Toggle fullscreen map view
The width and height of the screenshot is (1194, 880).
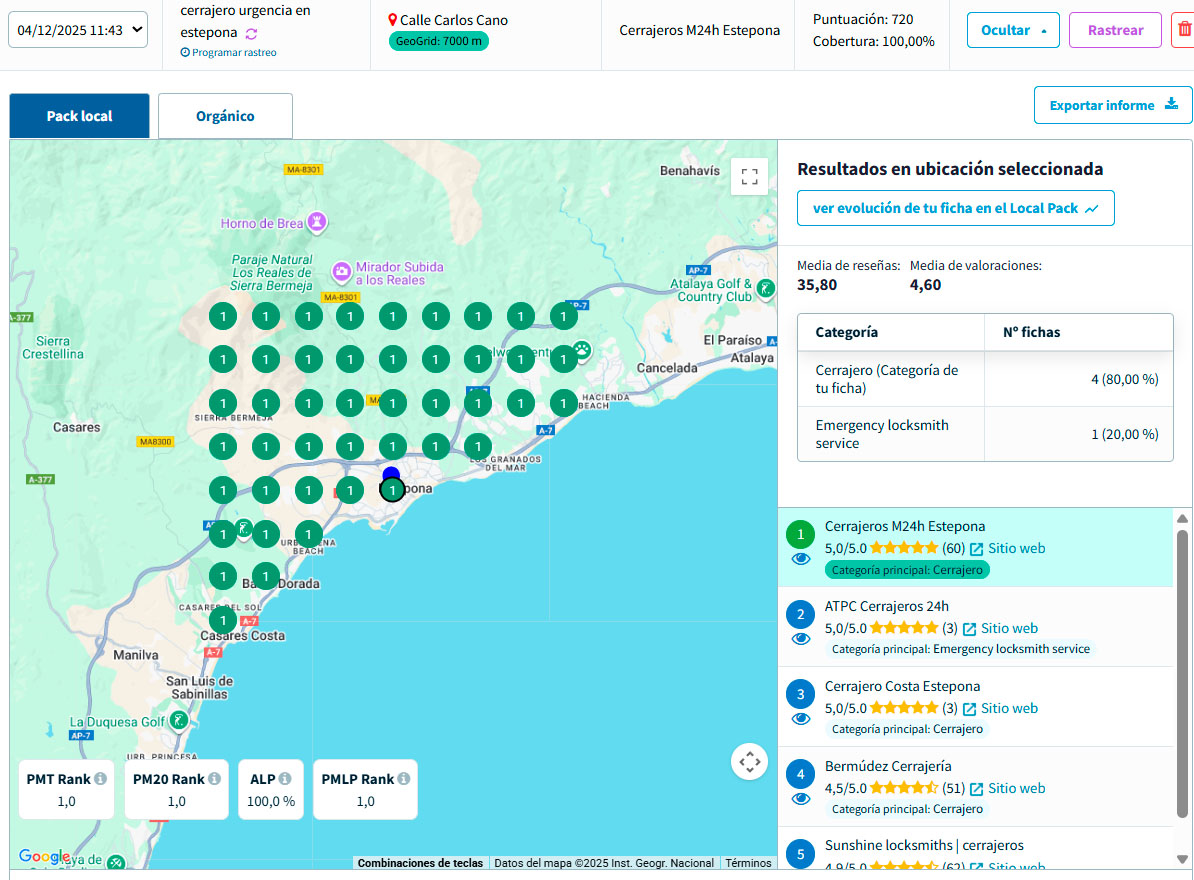pyautogui.click(x=749, y=177)
